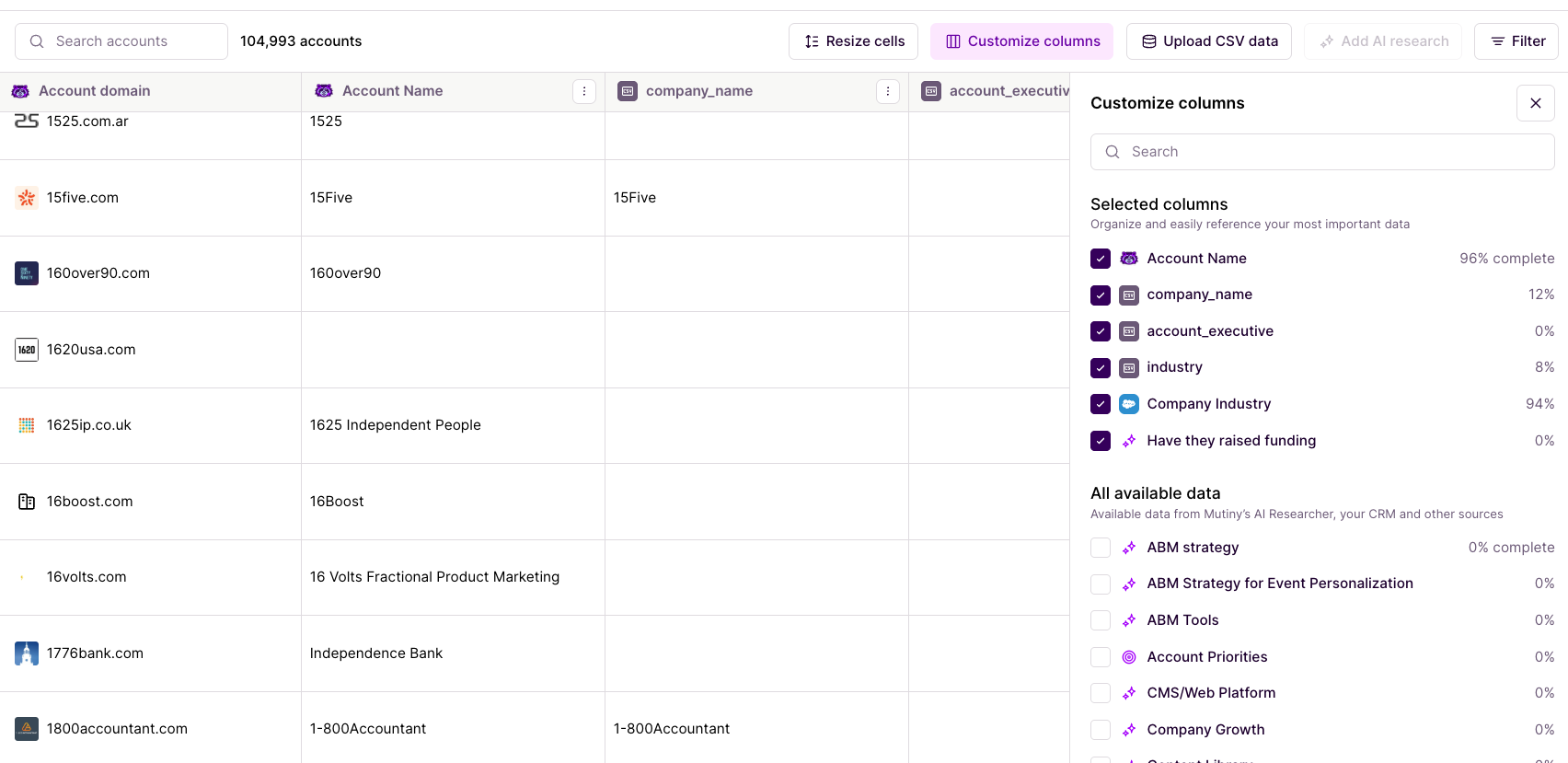Check the Company Growth checkbox
The image size is (1568, 763).
tap(1101, 730)
